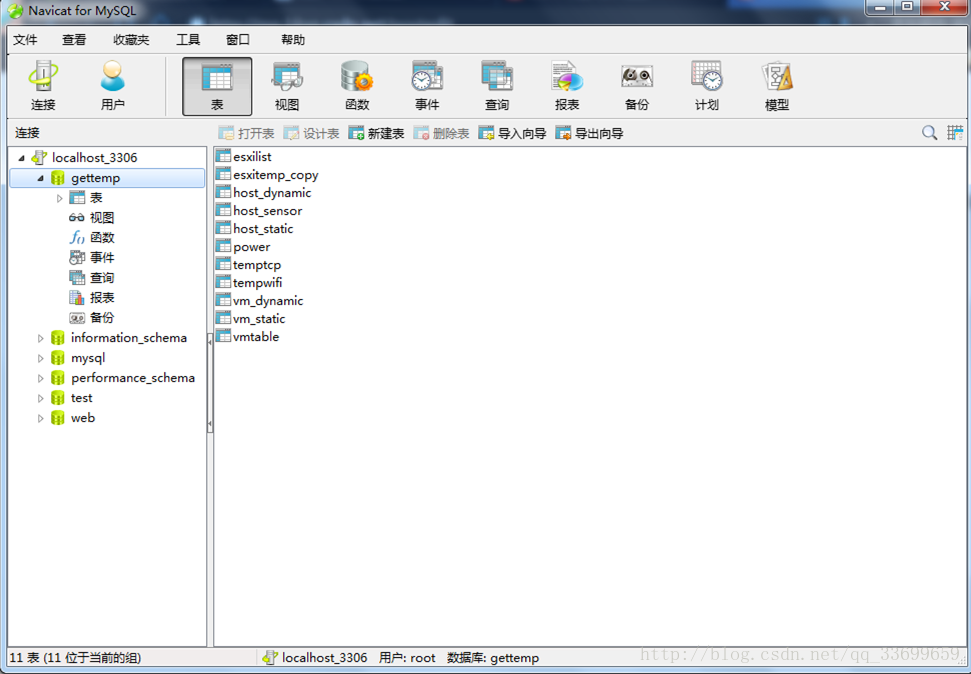Select the host_sensor table in the list
971x674 pixels.
click(268, 210)
